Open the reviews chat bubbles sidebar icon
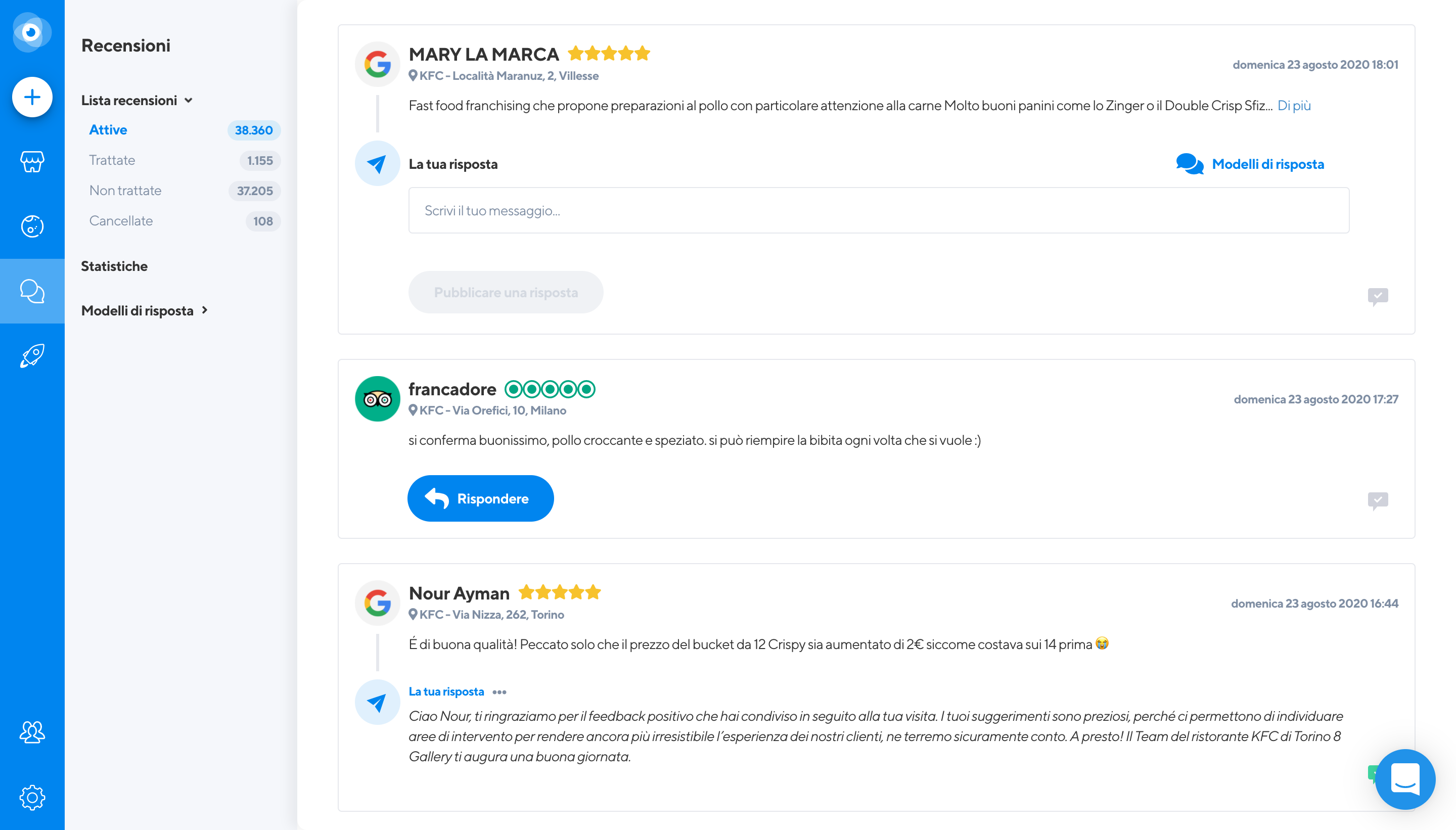Screen dimensions: 1456x830 tap(32, 291)
